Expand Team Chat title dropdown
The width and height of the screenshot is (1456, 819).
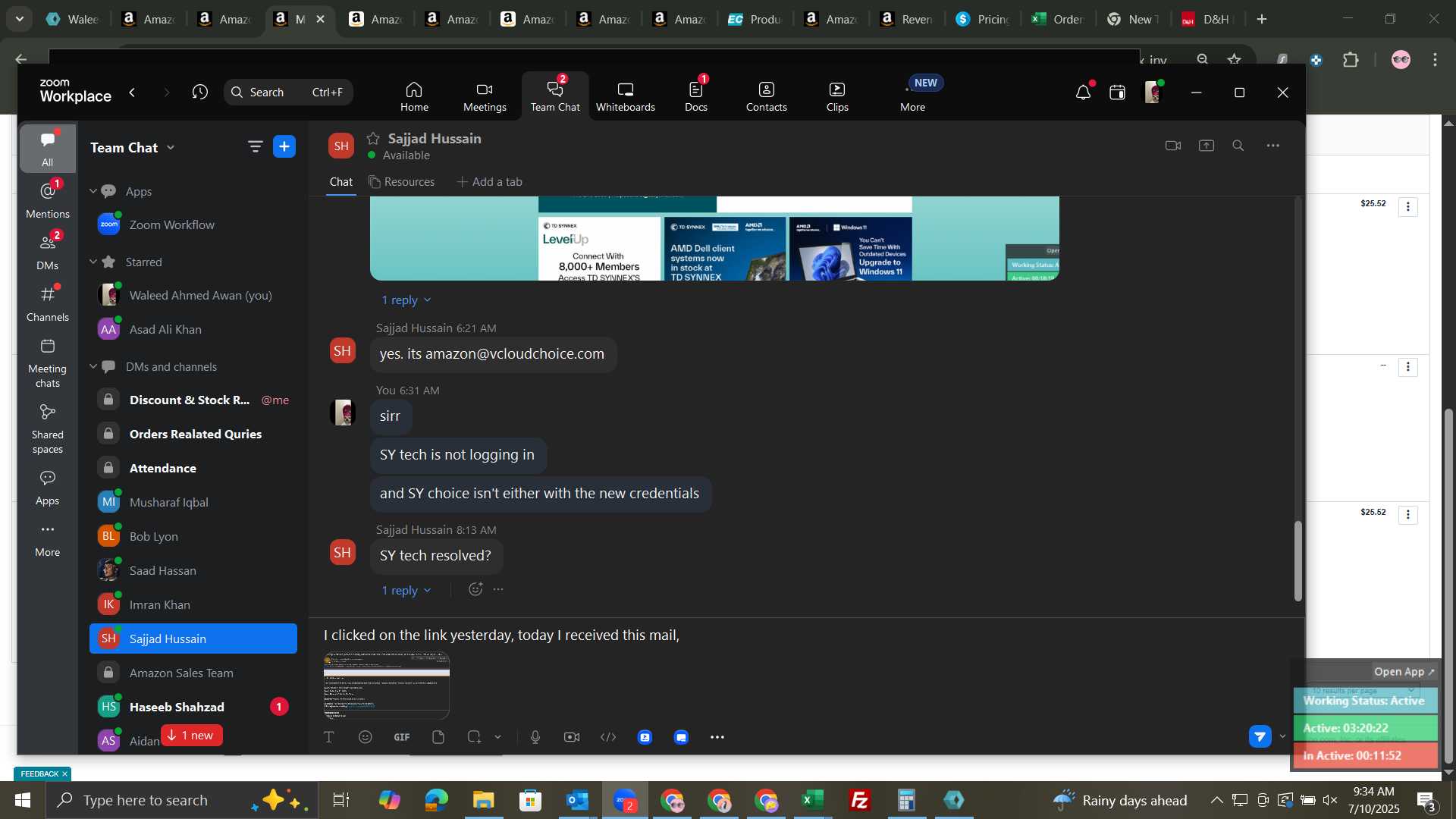click(x=171, y=148)
